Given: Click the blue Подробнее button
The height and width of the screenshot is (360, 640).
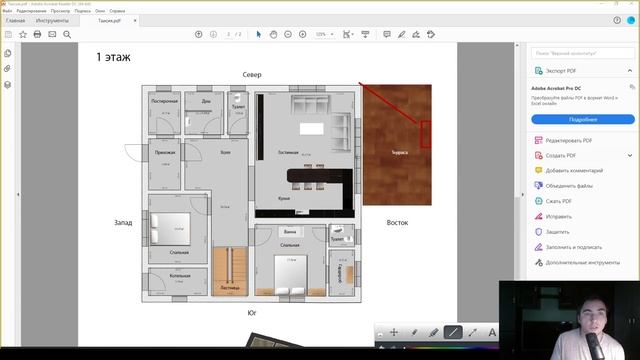Looking at the screenshot, I should (583, 119).
